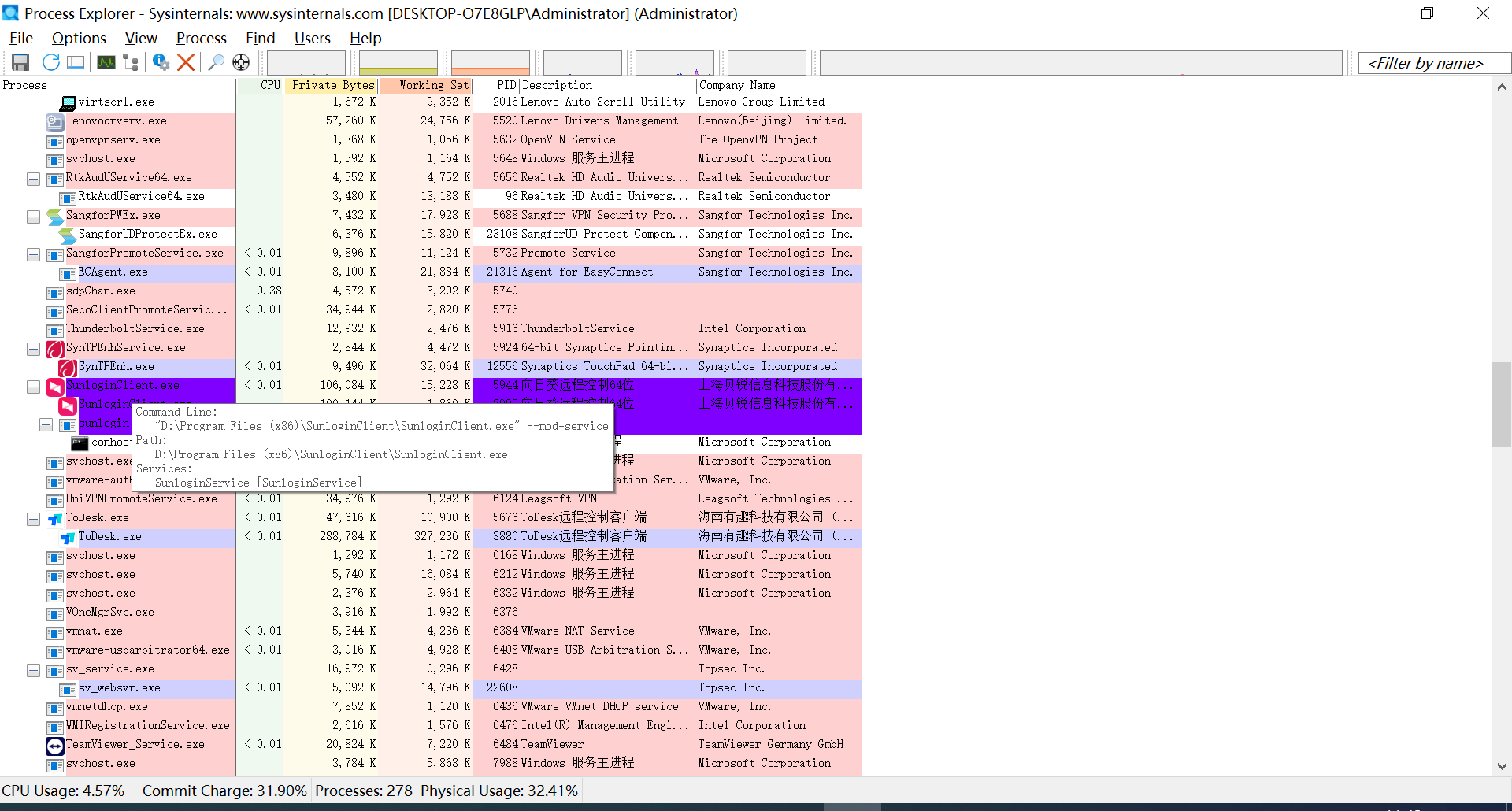Click the red Kill Process icon
This screenshot has height=811, width=1512.
[186, 62]
